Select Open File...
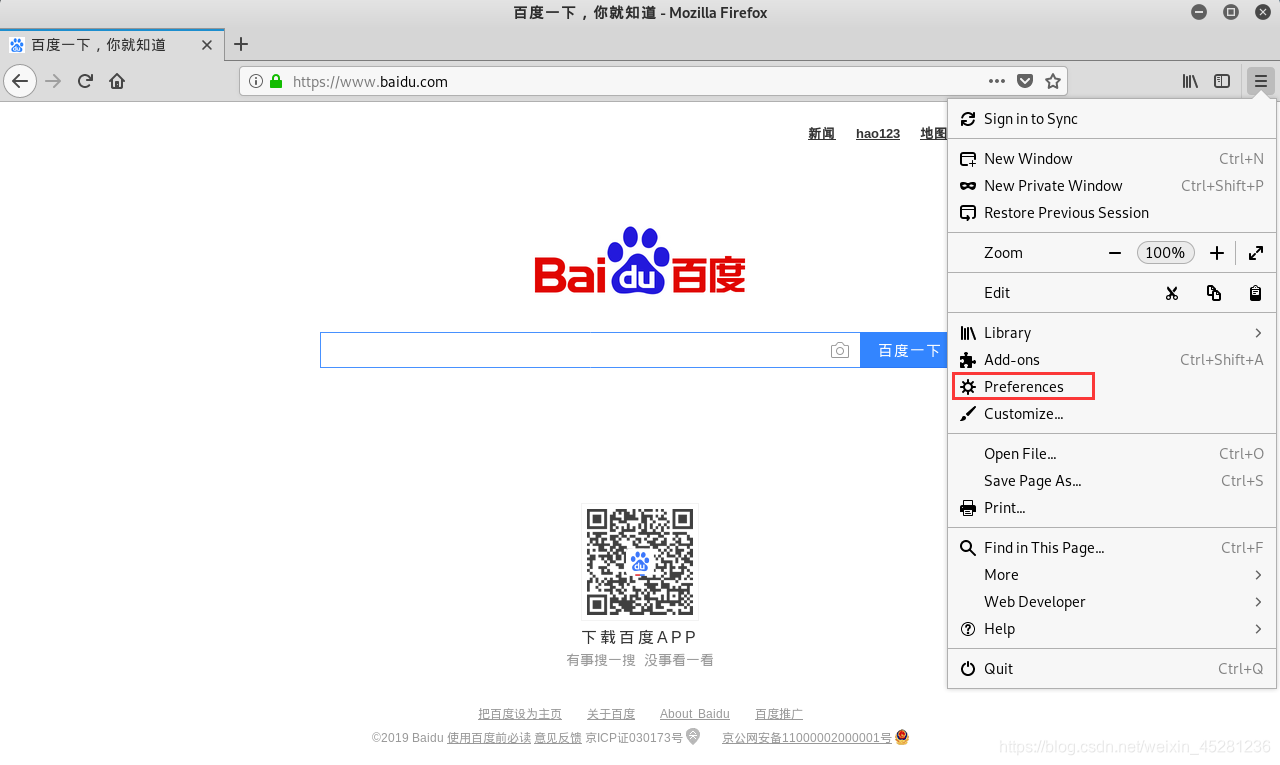Viewport: 1280px width, 765px height. 1112,454
